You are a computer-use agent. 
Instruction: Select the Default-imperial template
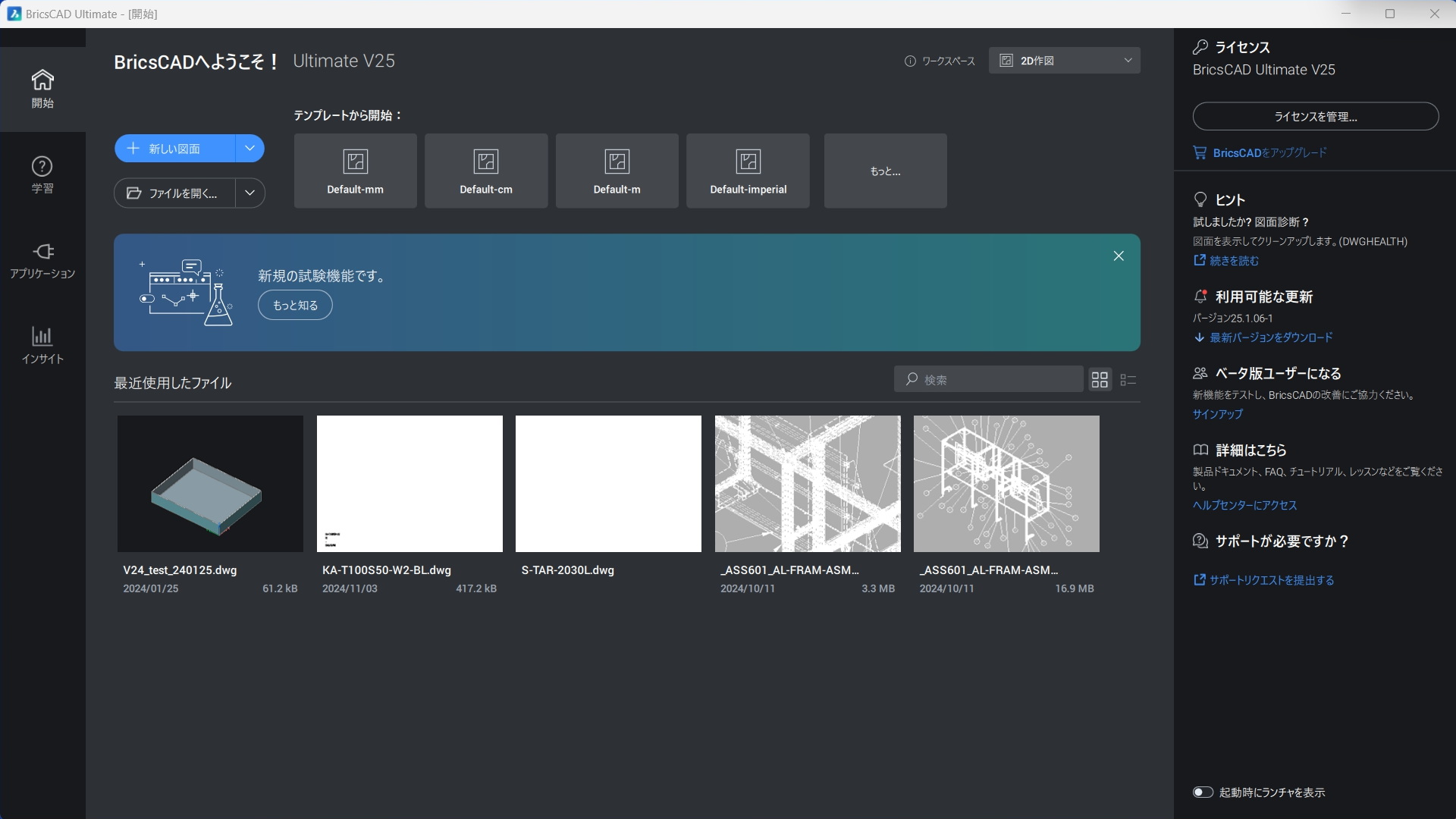click(x=748, y=171)
